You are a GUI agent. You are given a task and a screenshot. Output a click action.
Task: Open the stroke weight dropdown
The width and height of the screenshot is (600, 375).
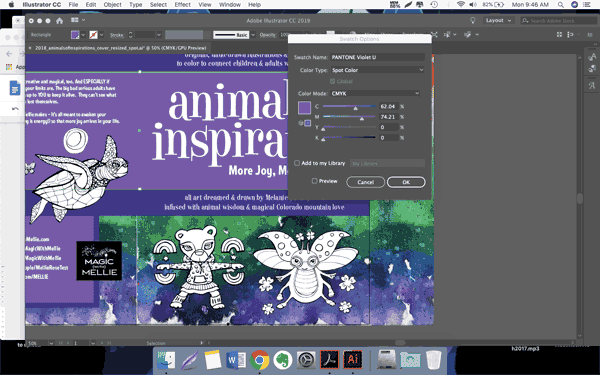[x=158, y=35]
